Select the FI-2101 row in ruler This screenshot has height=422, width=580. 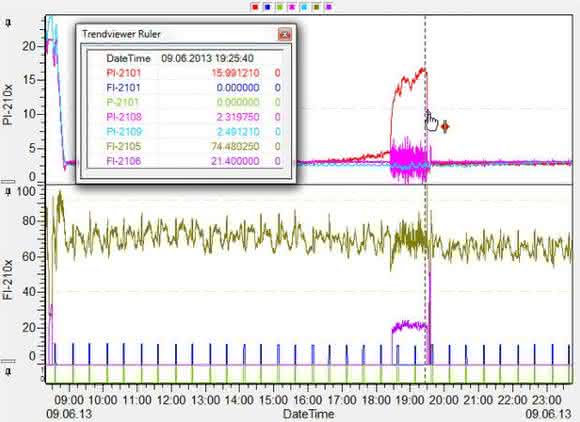point(184,88)
